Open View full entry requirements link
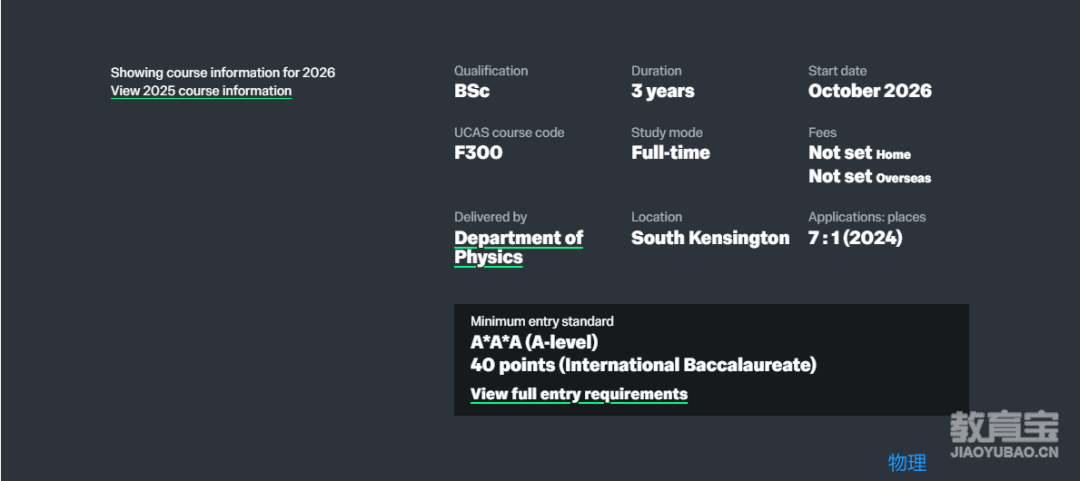This screenshot has width=1080, height=481. pos(579,394)
